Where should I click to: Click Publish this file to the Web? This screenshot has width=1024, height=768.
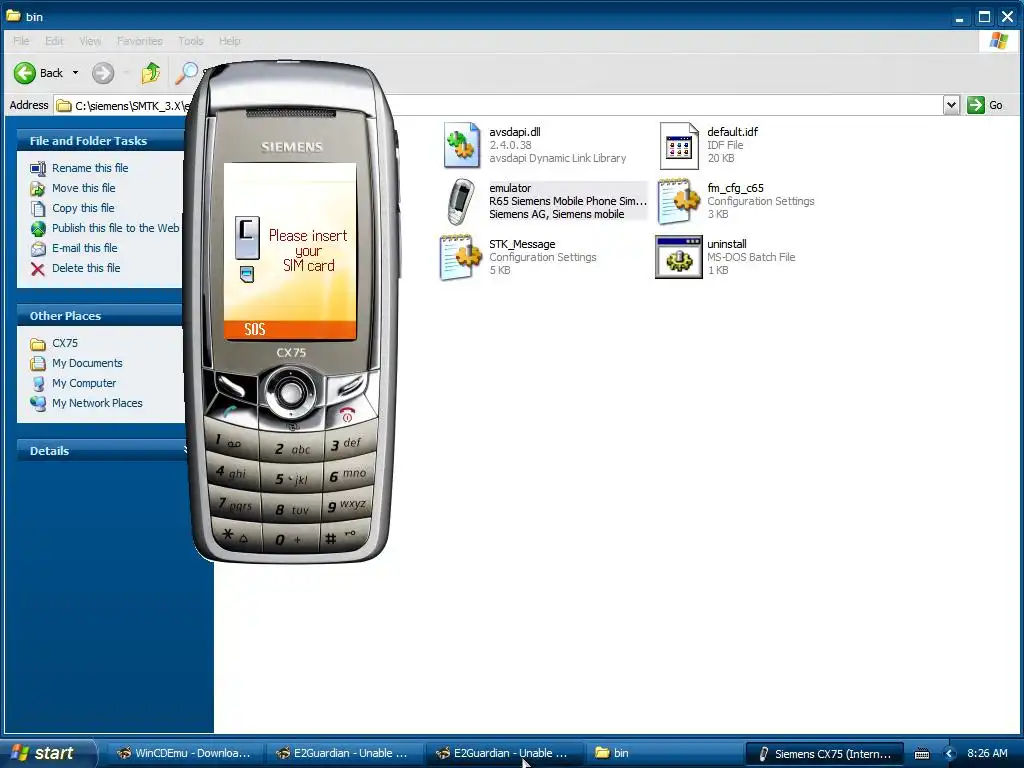pyautogui.click(x=116, y=228)
